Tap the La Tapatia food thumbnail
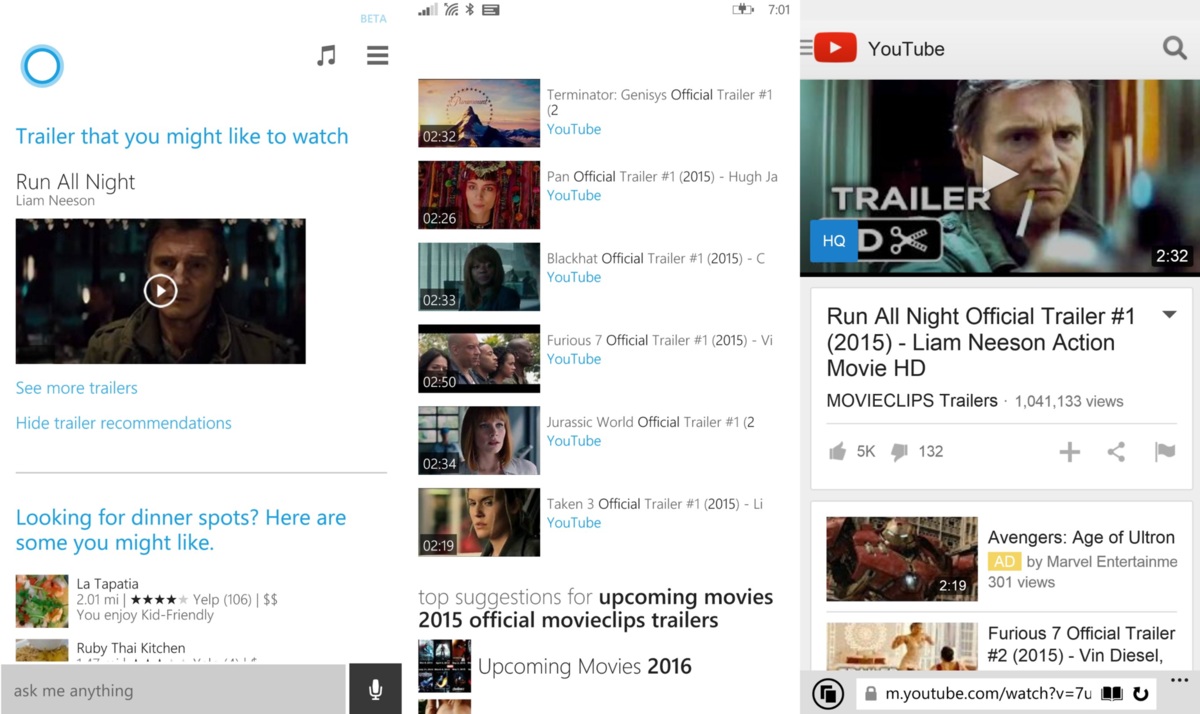The width and height of the screenshot is (1200, 714). [x=42, y=601]
